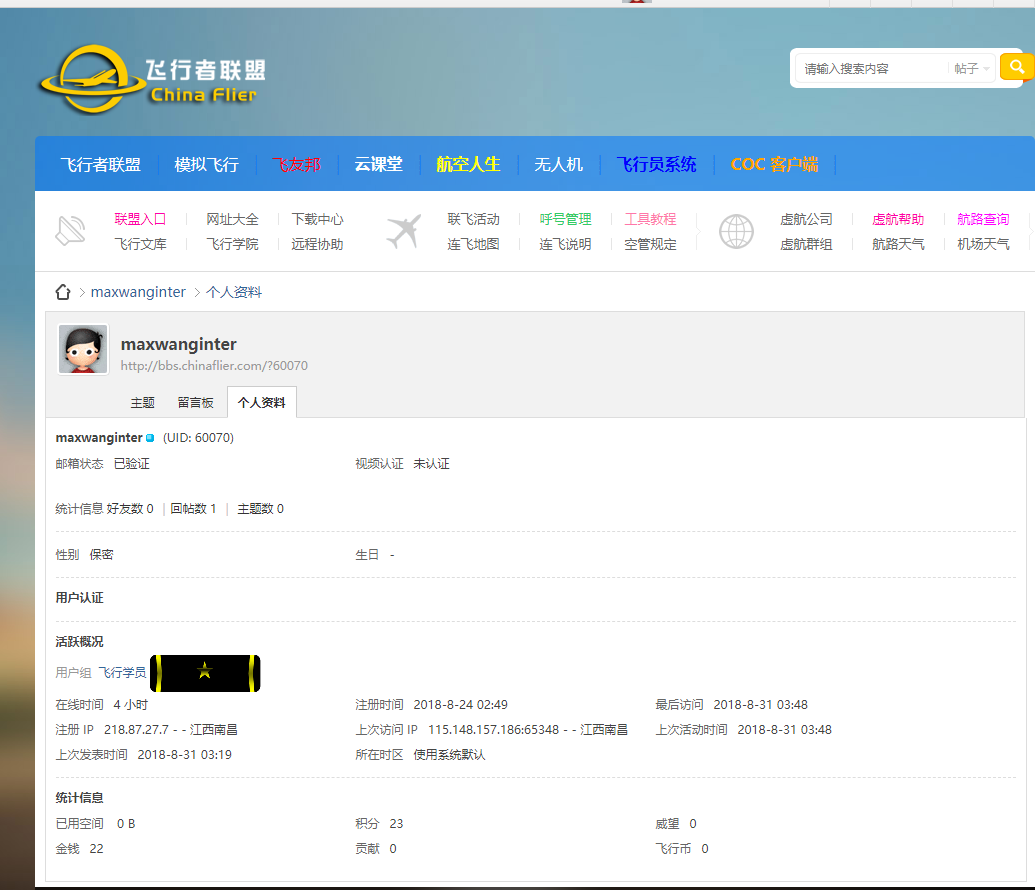Click the bell icon in sub-navigation
Viewport: 1035px width, 890px height.
coord(71,231)
